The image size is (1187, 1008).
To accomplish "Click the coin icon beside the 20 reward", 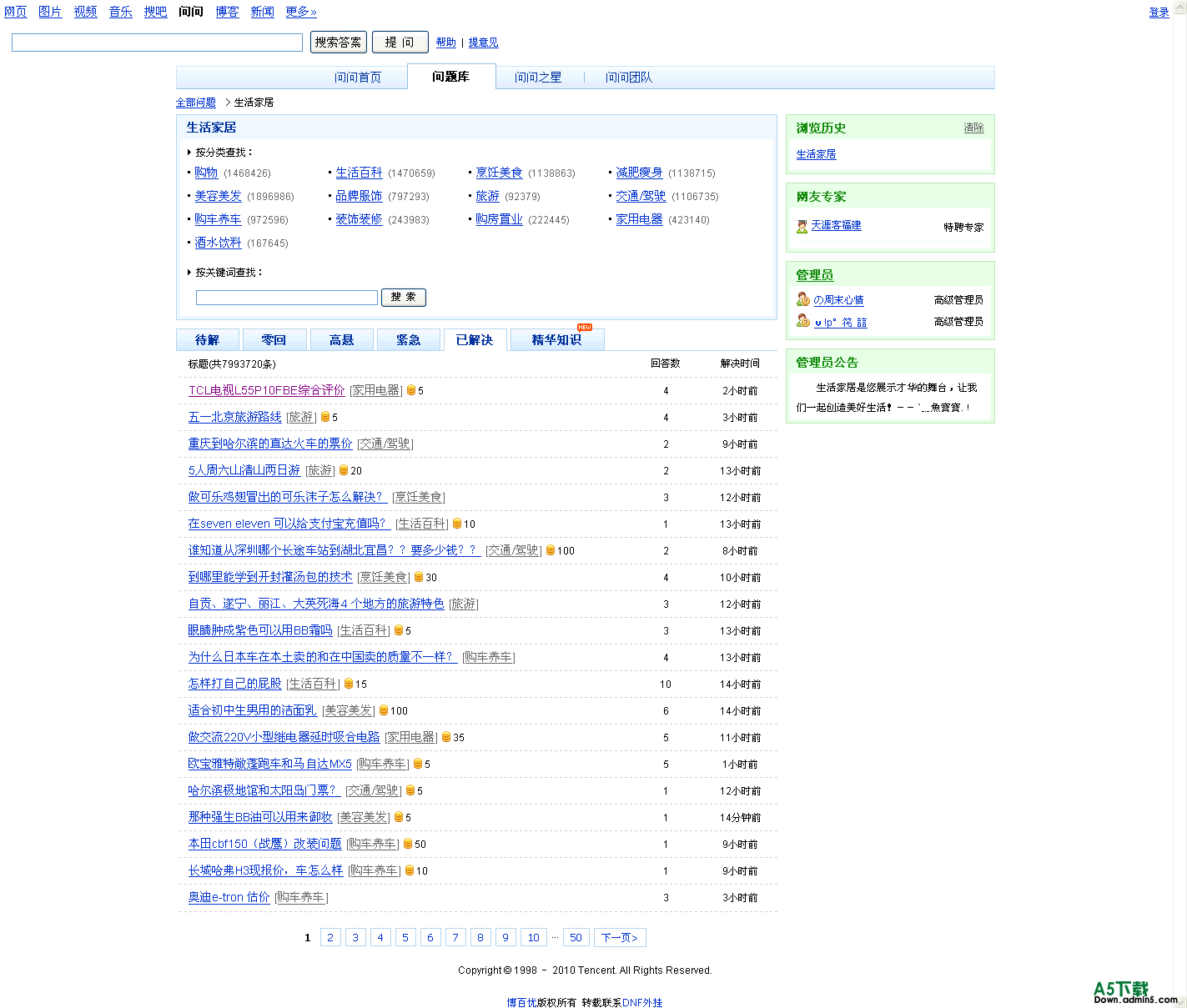I will 344,470.
